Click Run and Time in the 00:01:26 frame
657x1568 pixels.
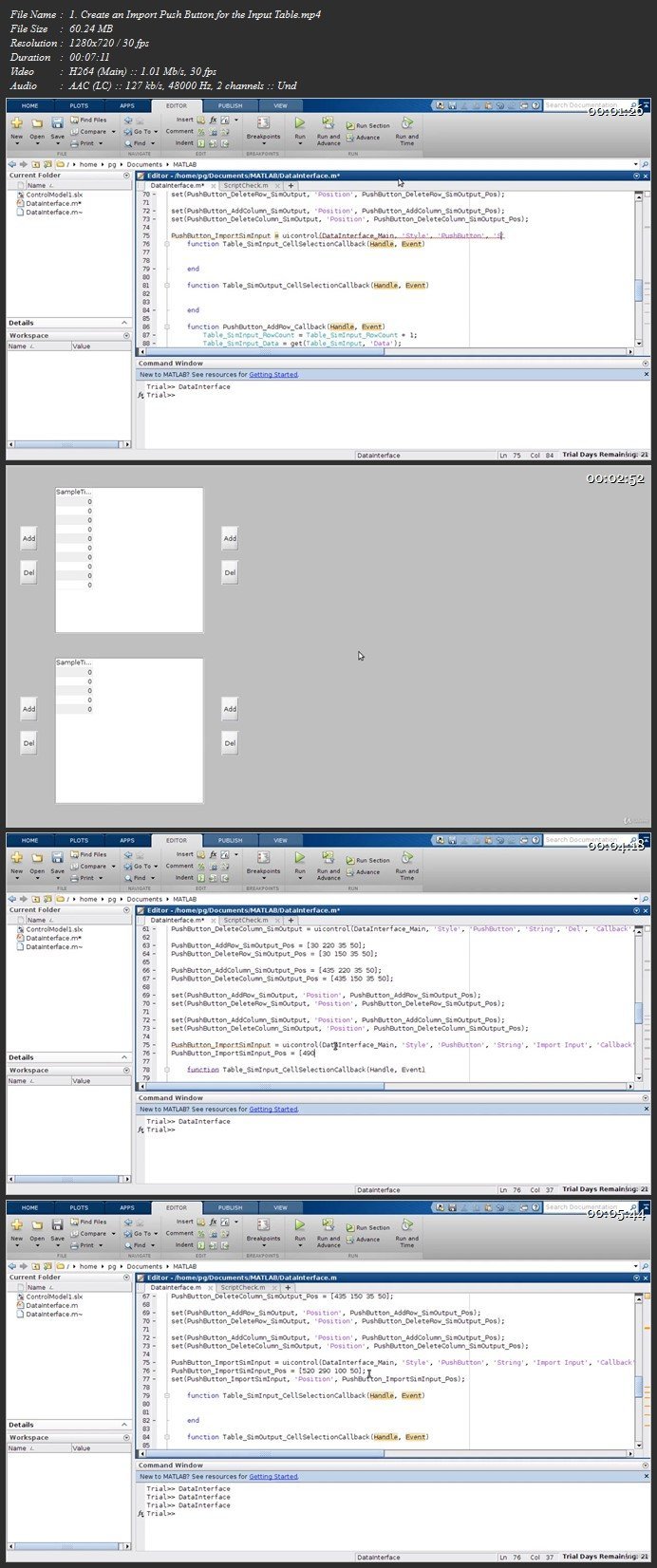pyautogui.click(x=406, y=130)
